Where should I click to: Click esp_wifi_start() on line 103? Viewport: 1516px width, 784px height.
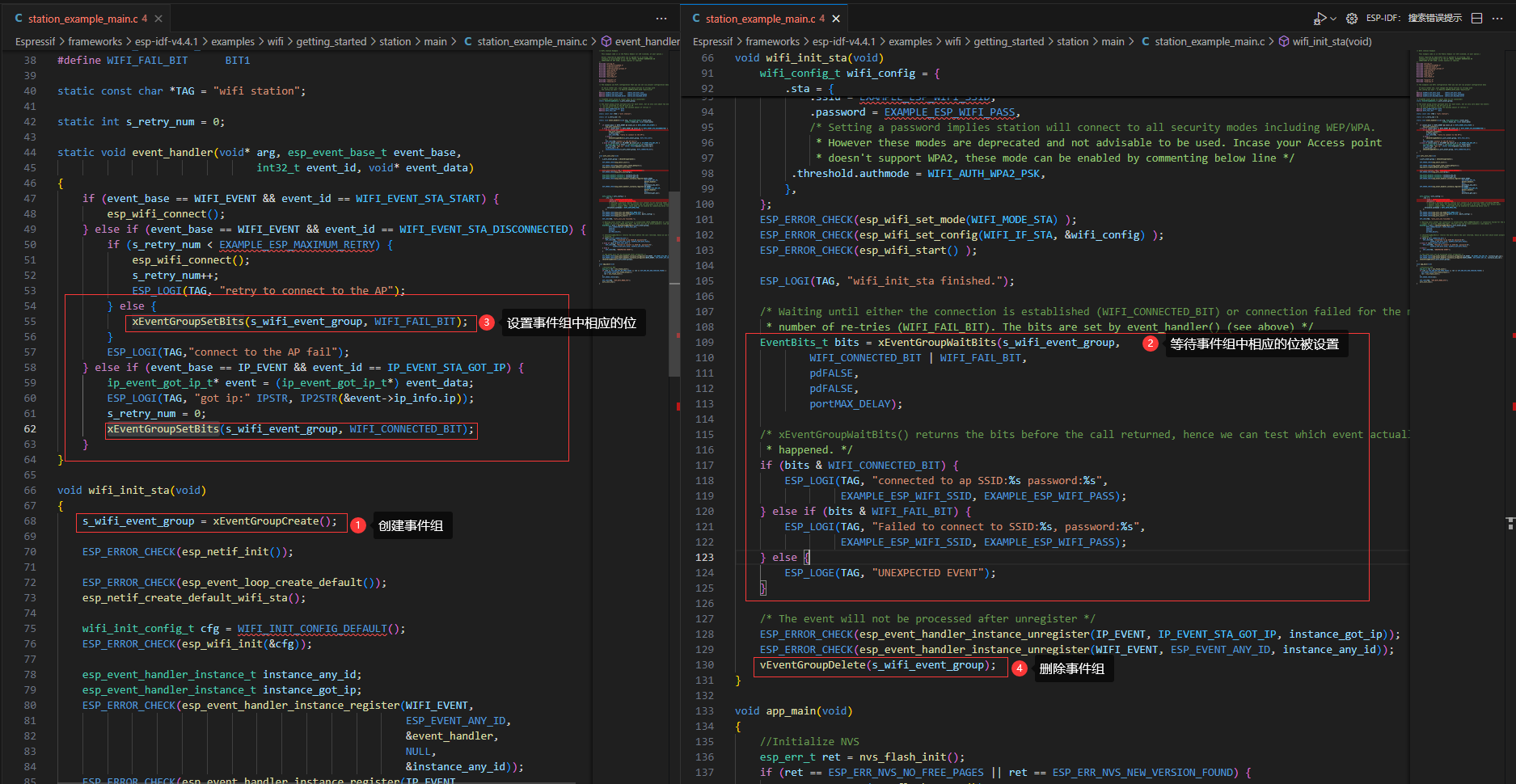909,251
